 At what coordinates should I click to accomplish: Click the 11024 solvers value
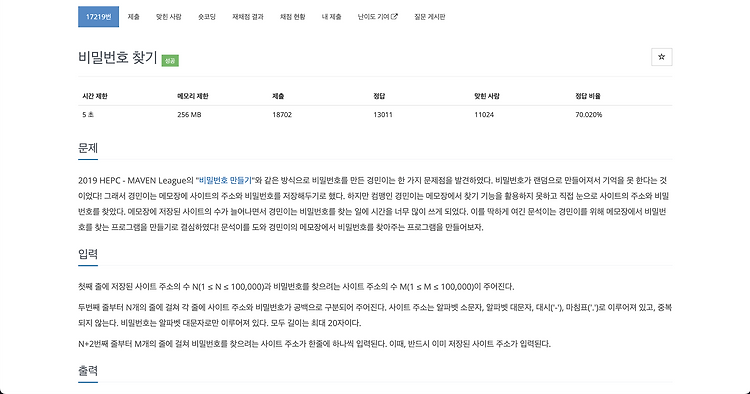[484, 115]
